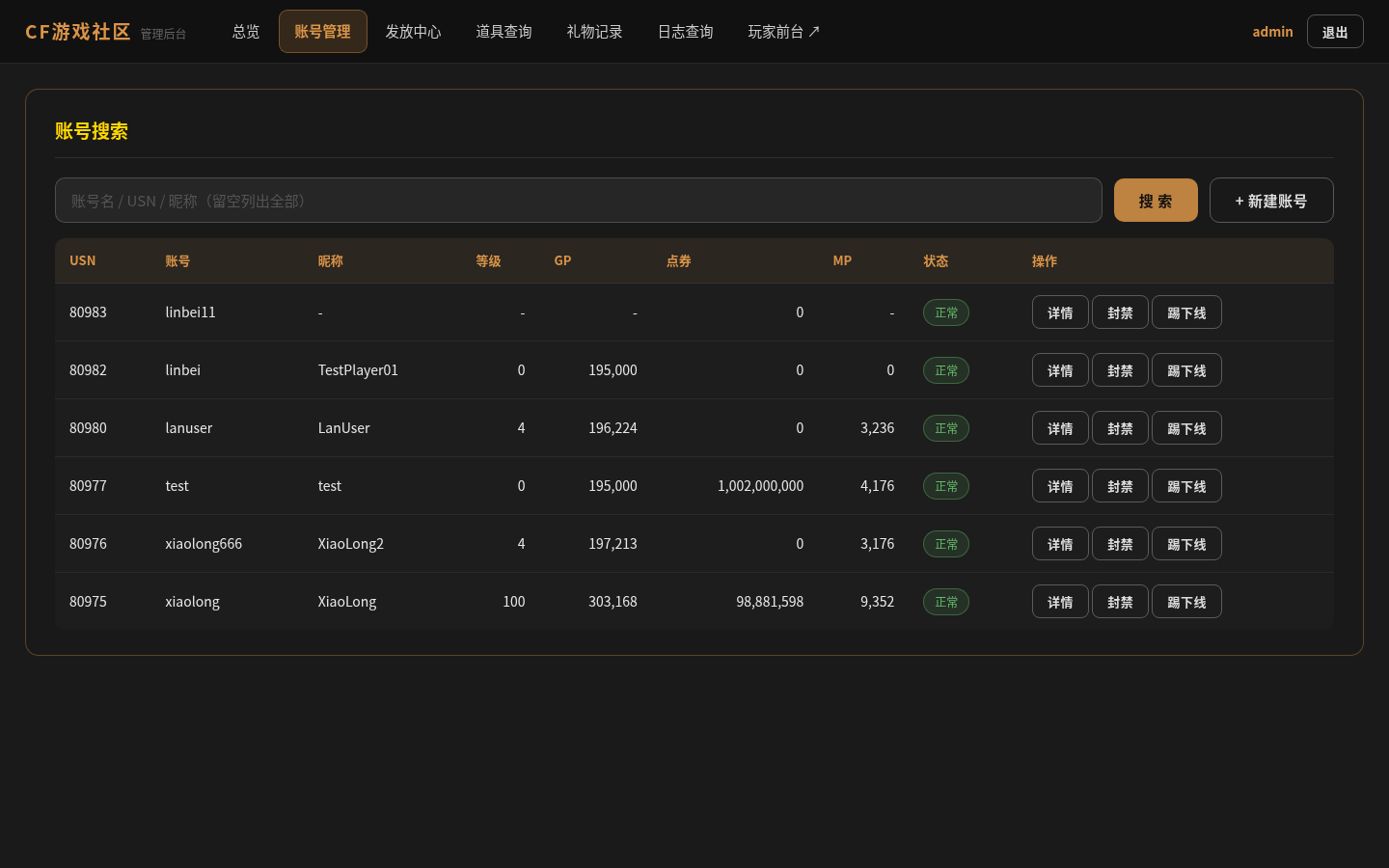Ban the test account via 封禁

click(x=1120, y=486)
